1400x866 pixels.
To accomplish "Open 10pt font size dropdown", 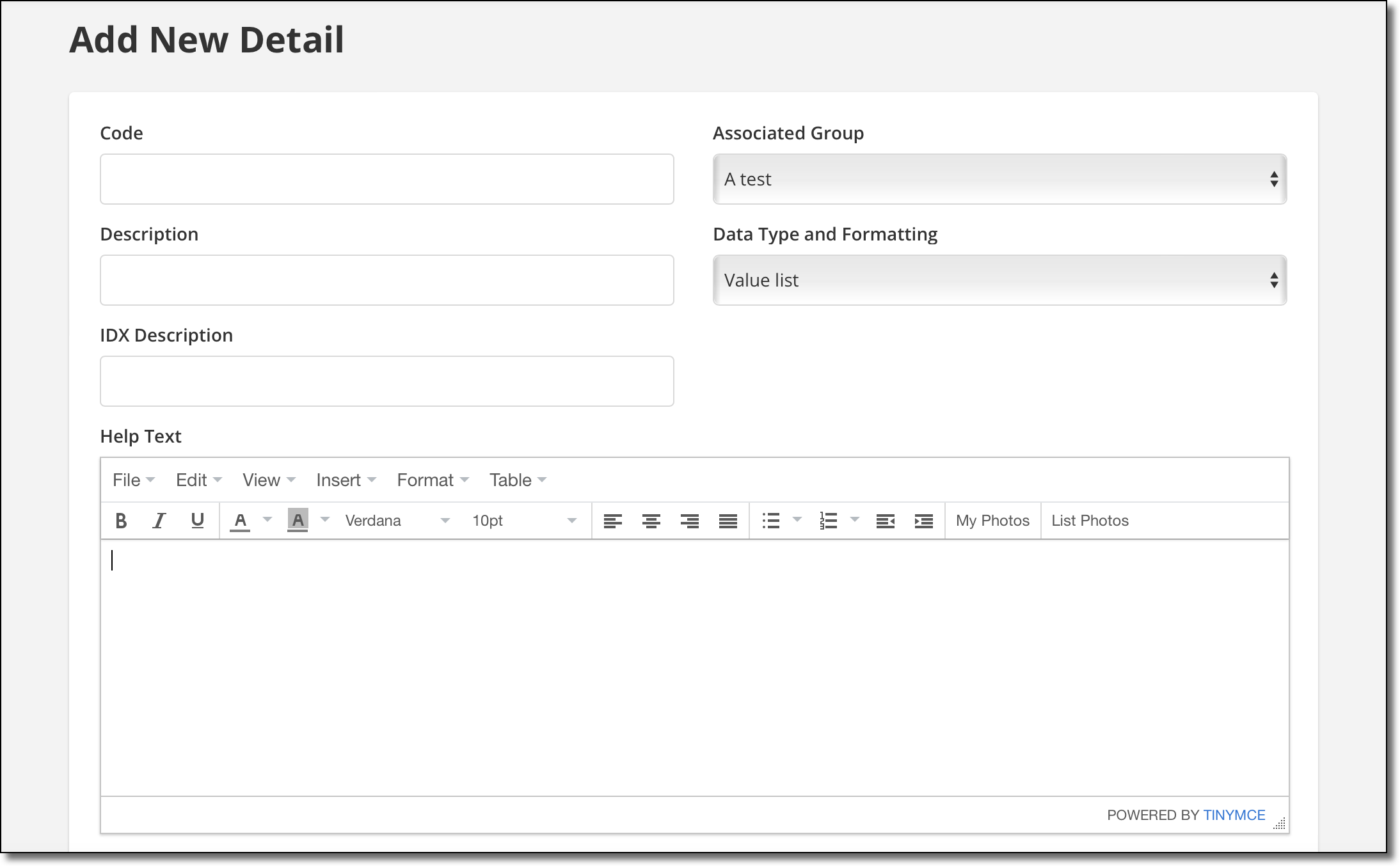I will coord(524,521).
